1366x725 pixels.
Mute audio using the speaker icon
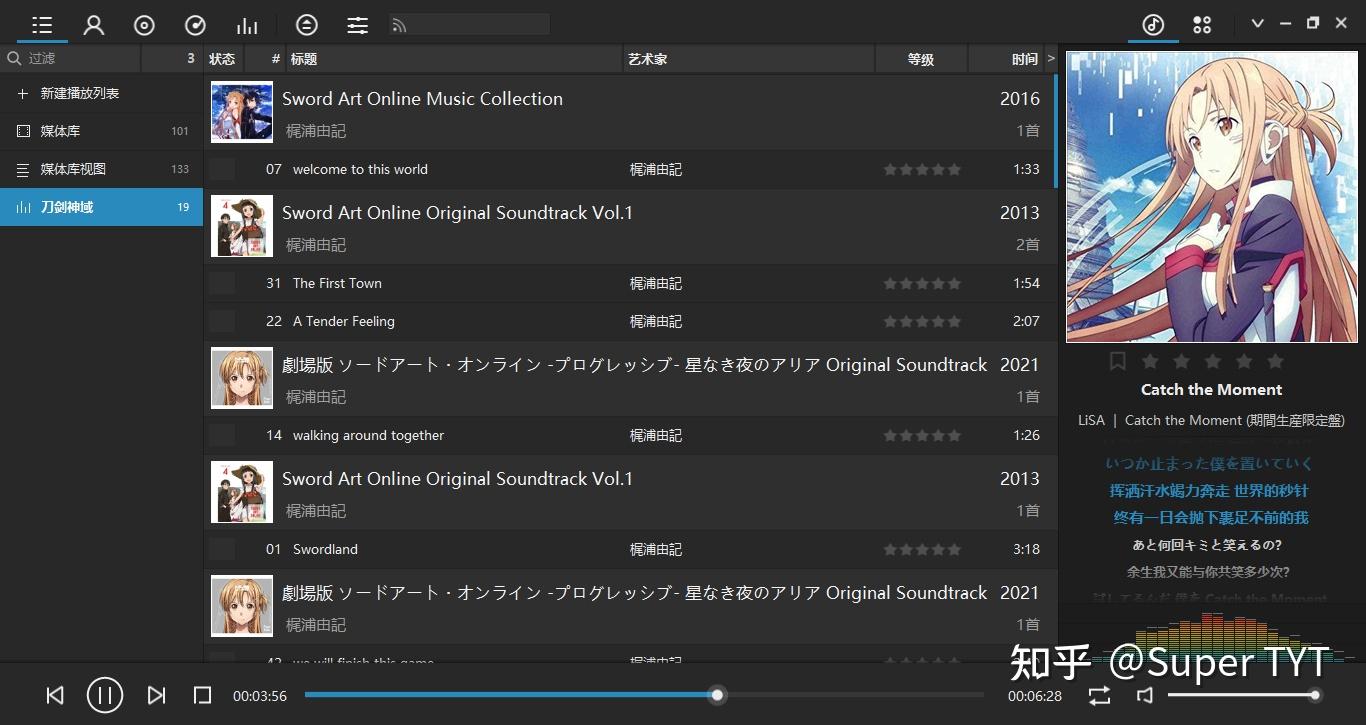1144,695
